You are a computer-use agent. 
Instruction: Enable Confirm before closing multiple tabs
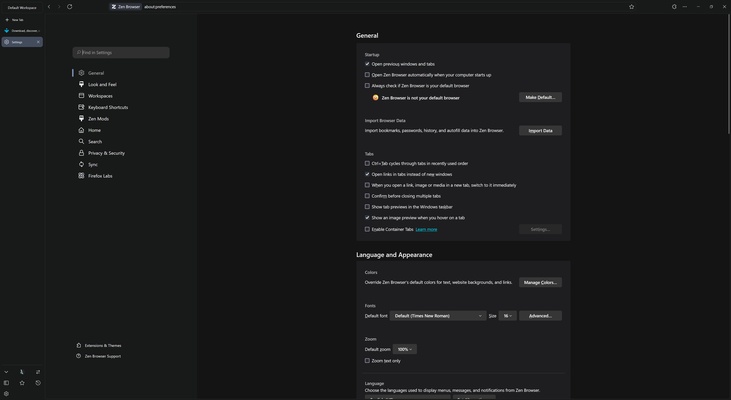[x=367, y=196]
